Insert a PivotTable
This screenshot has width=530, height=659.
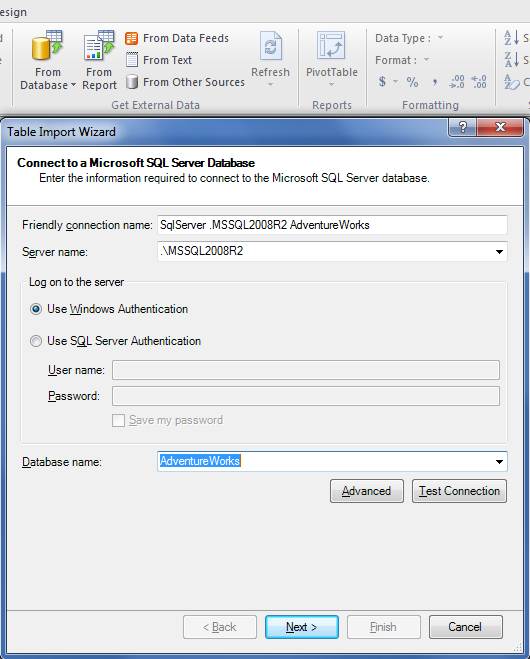[x=332, y=59]
